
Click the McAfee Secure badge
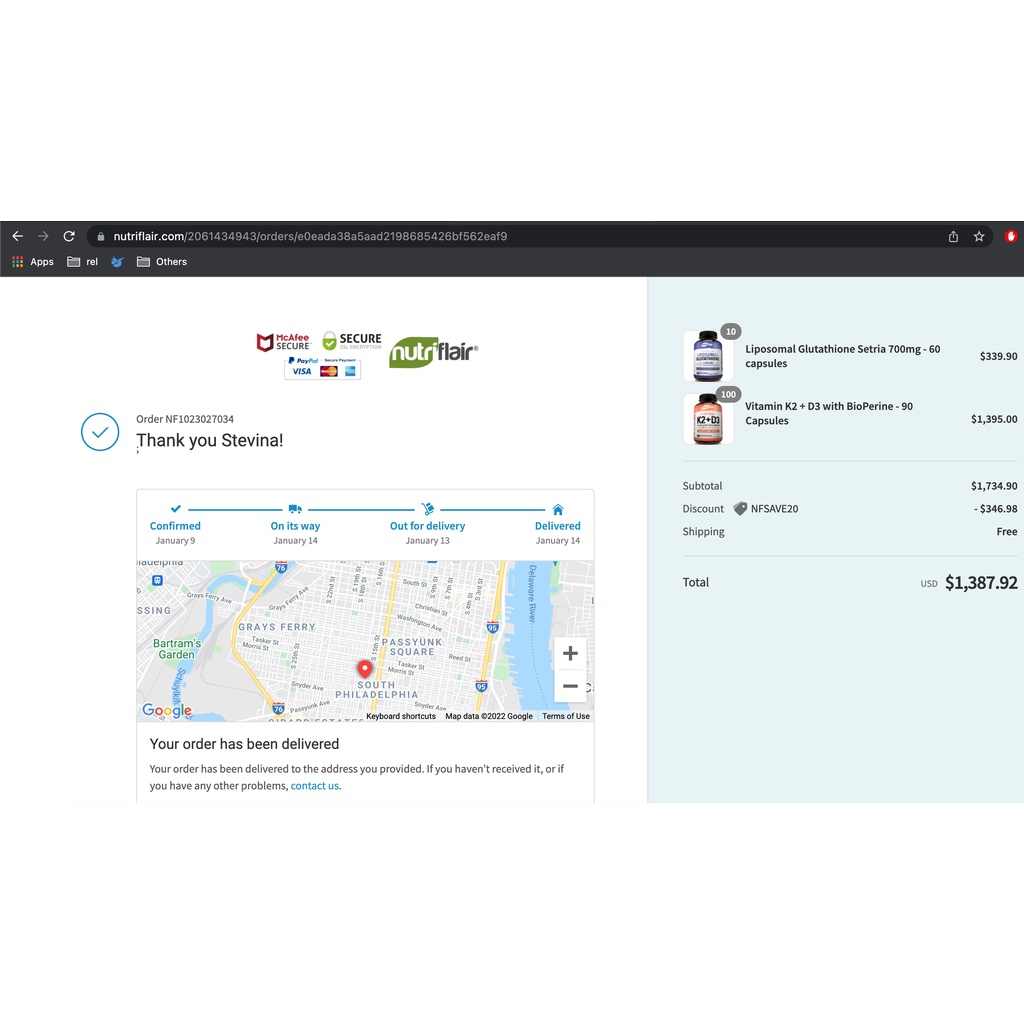(x=284, y=343)
